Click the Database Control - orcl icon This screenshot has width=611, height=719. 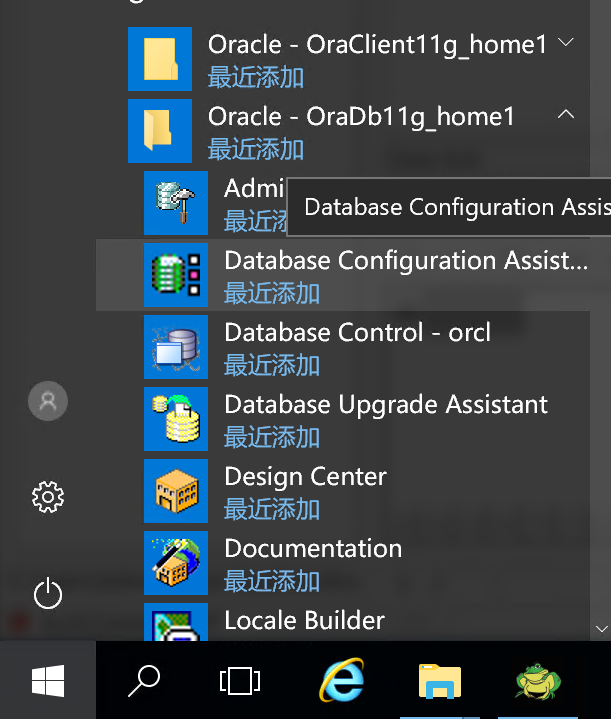(x=175, y=347)
